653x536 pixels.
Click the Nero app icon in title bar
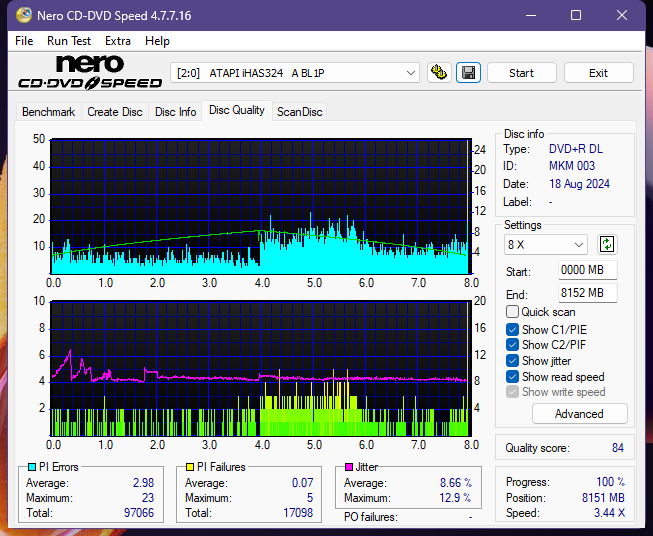[x=24, y=16]
